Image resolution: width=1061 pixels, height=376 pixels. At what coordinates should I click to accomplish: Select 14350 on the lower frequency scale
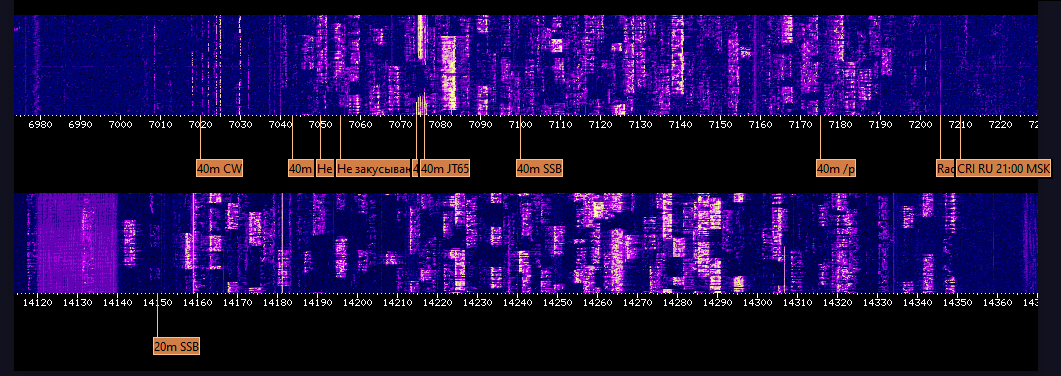tap(957, 303)
